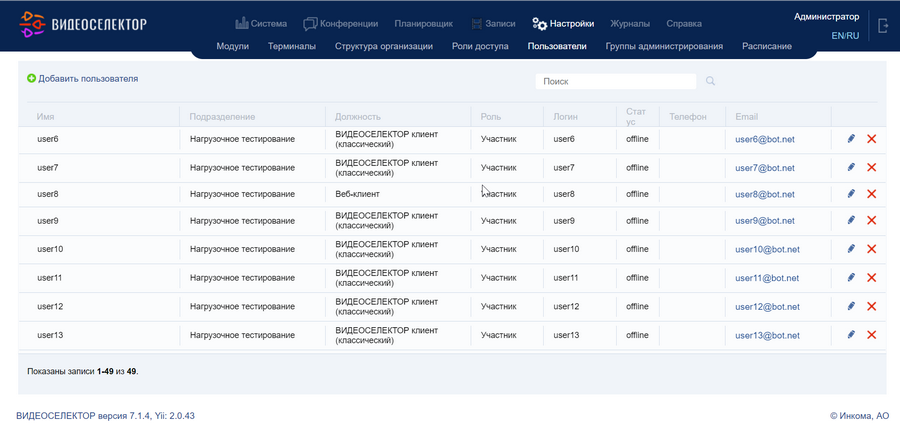
Task: Open the Записи menu
Action: point(493,24)
